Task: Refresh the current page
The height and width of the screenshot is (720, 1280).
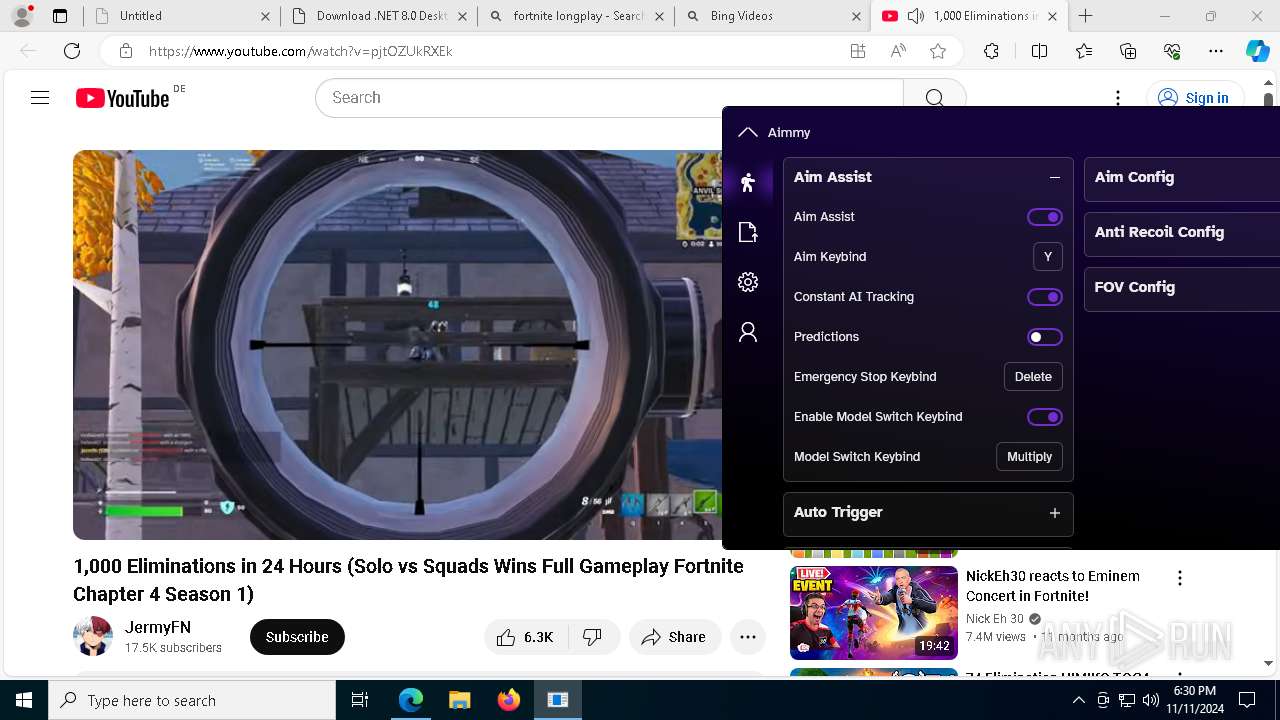Action: point(72,51)
